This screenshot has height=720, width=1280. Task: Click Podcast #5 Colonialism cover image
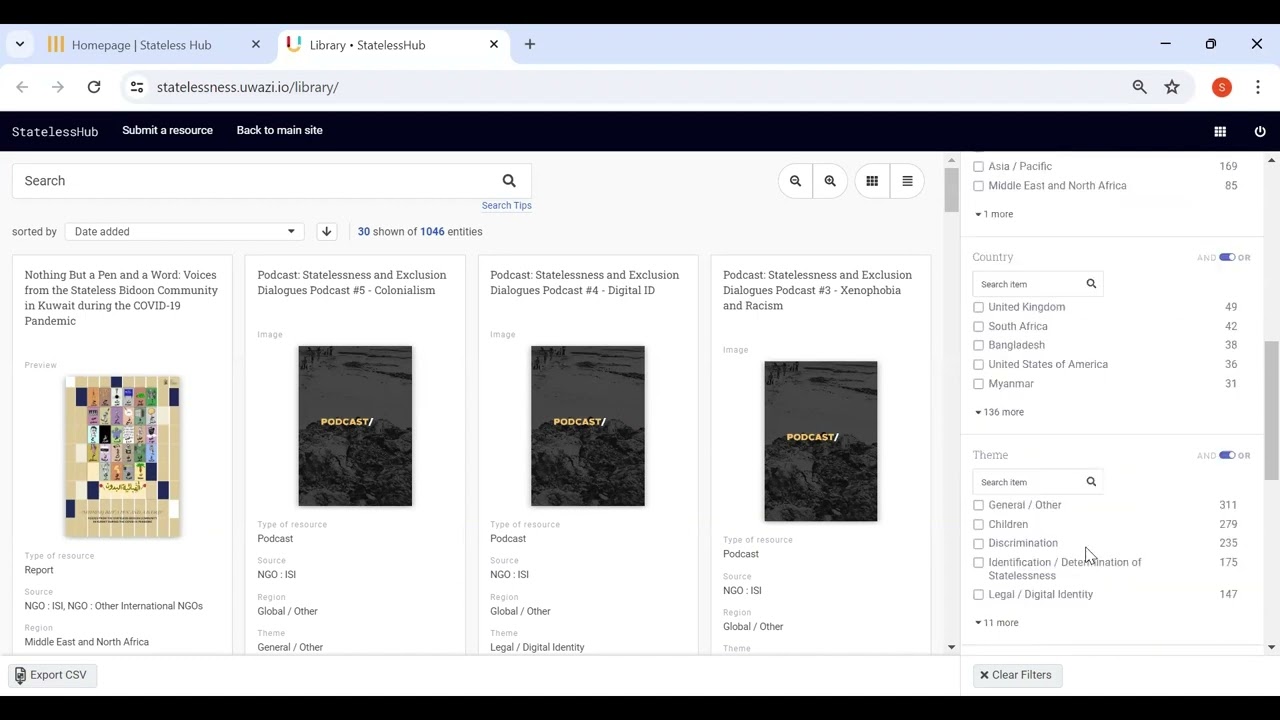[x=355, y=426]
